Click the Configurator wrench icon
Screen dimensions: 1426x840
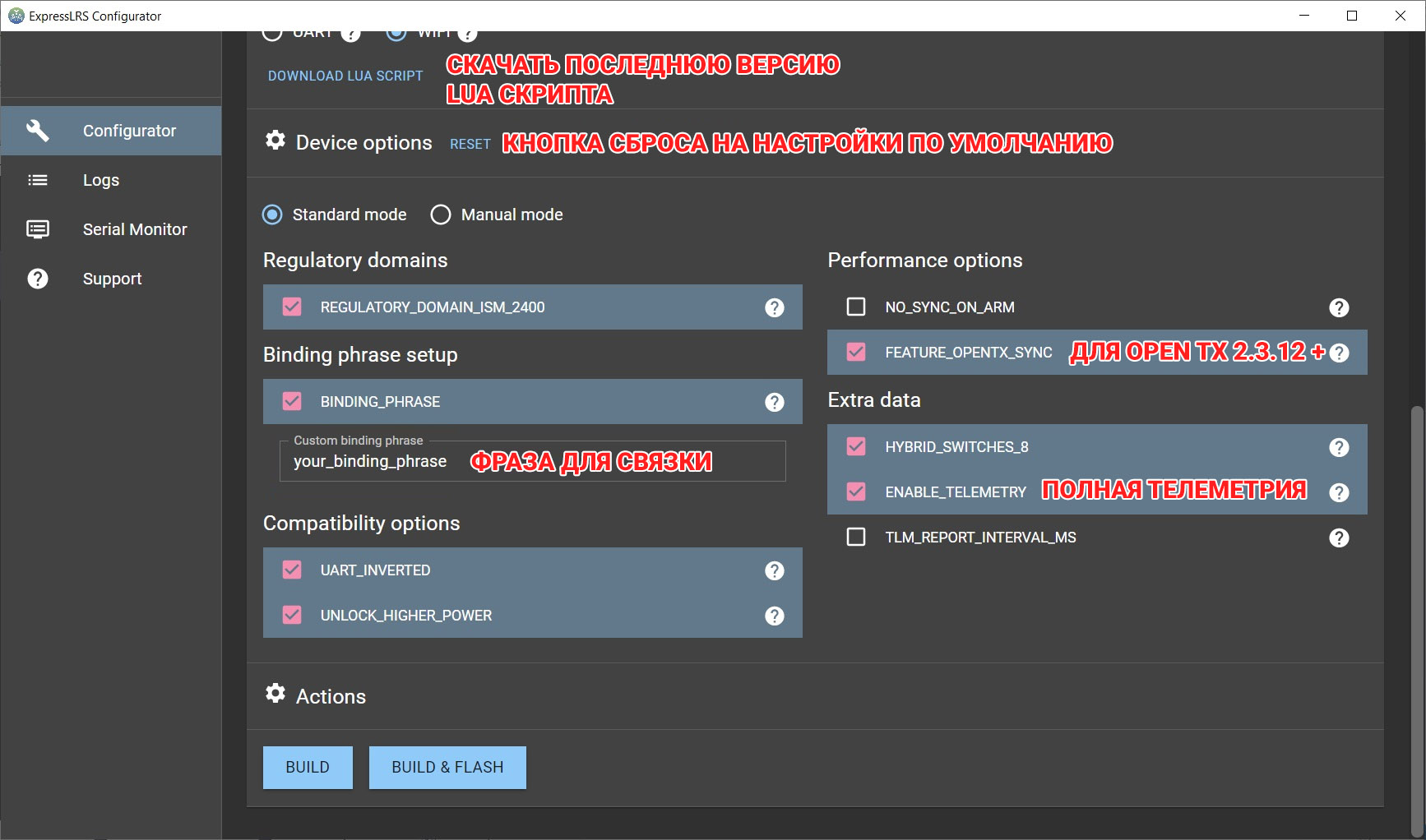tap(38, 131)
